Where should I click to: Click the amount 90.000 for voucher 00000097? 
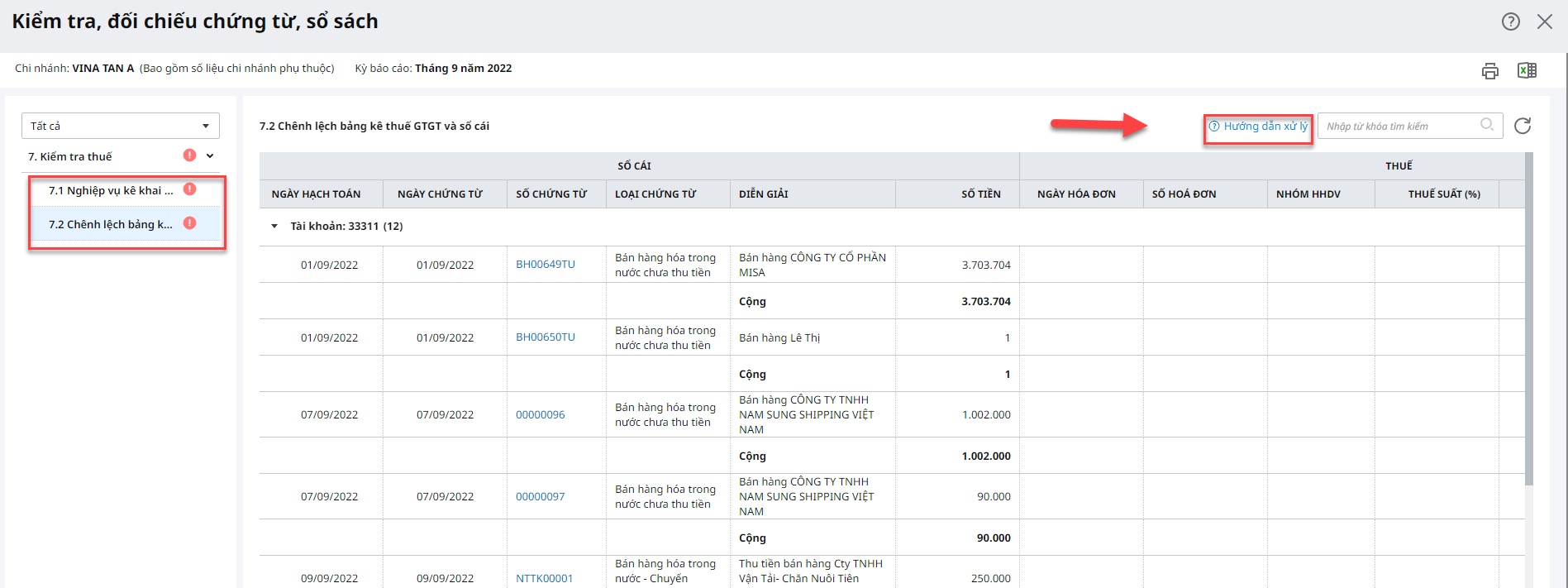point(994,497)
